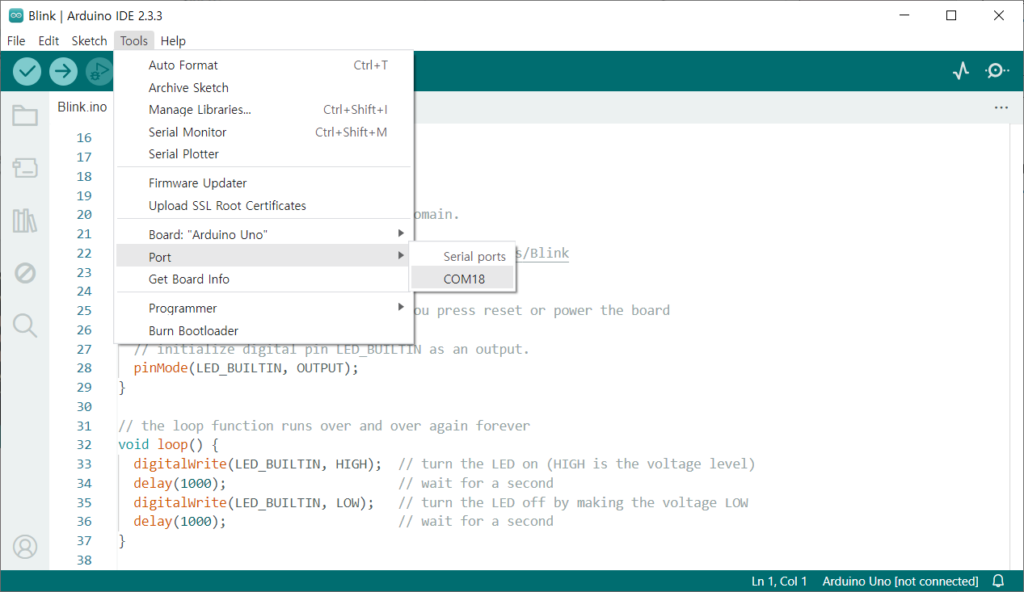Click the digitalWrite(LED_BUILTIN, HIGH) line
1024x592 pixels.
click(x=257, y=464)
